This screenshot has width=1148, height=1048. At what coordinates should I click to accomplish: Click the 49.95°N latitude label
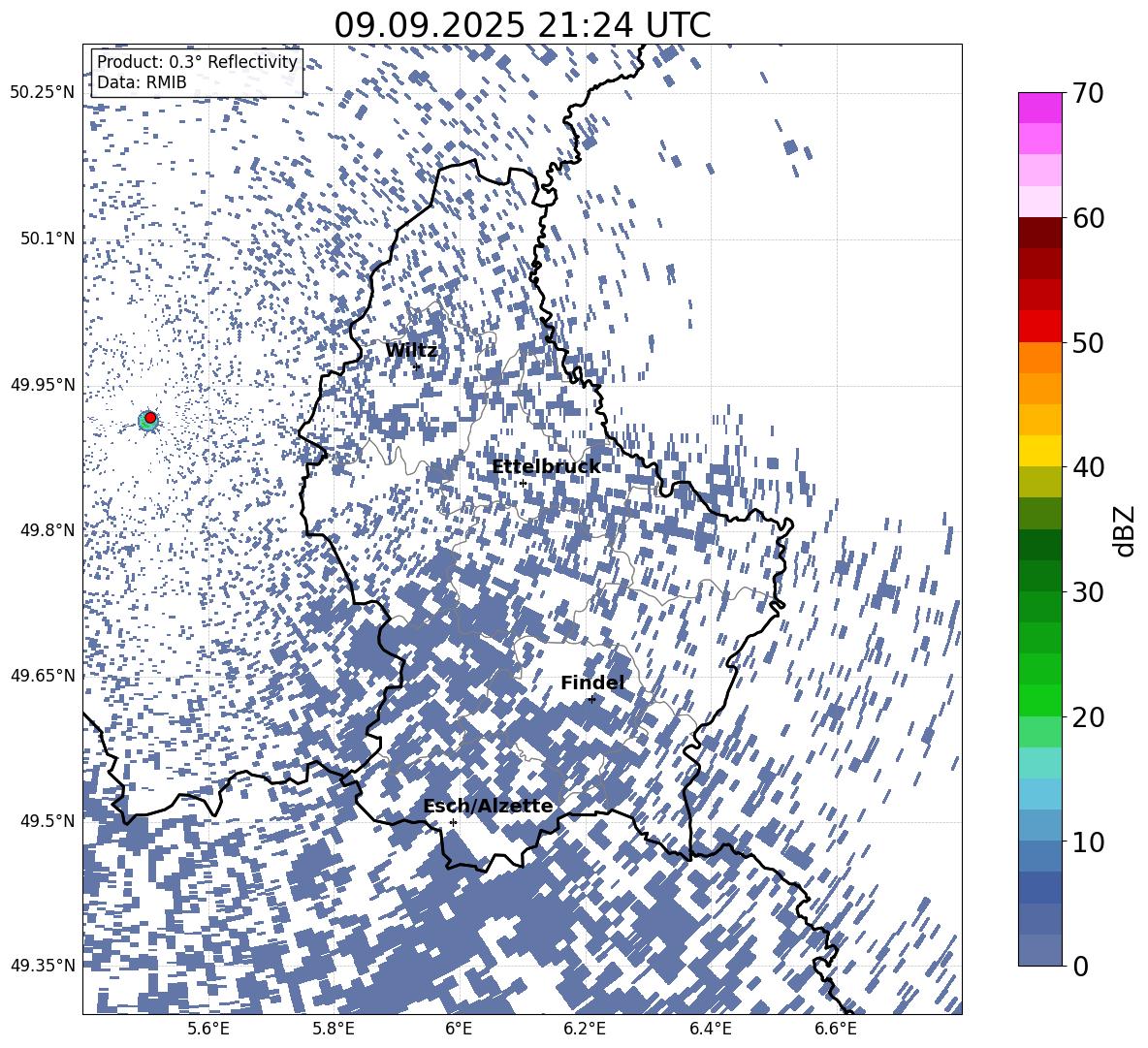point(43,384)
